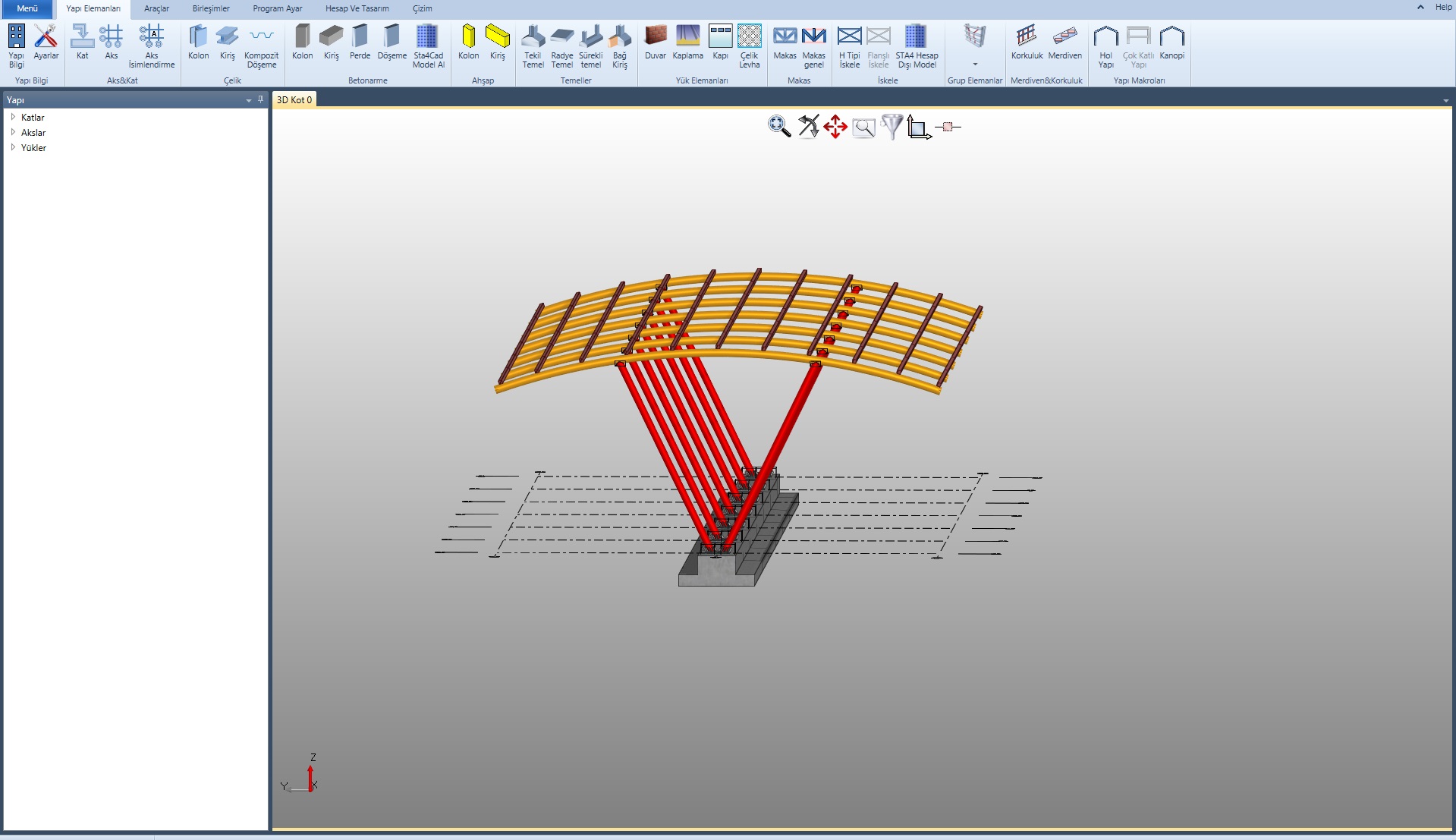Expand the Yükler tree node

coord(13,147)
